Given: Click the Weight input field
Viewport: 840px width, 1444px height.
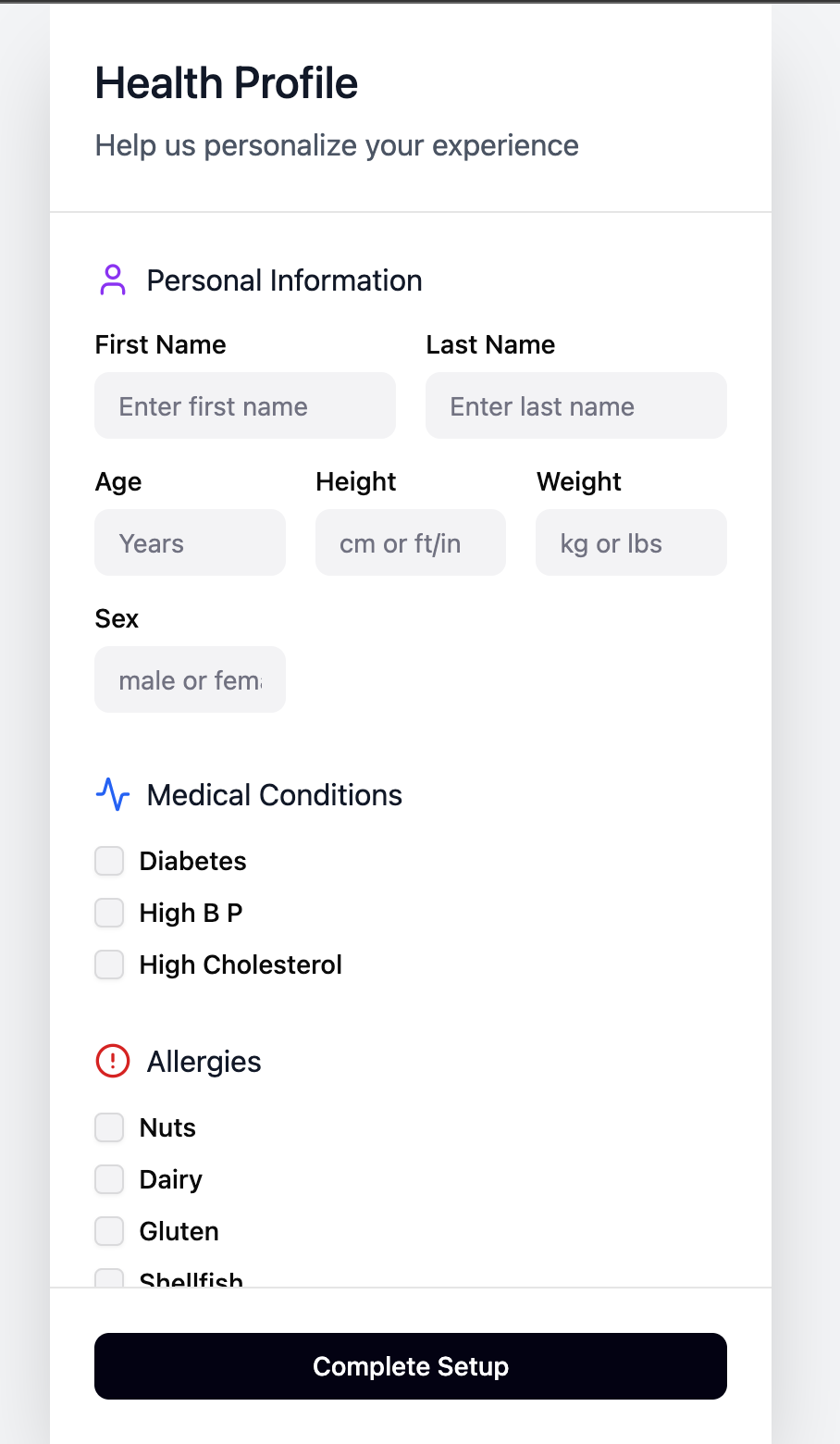Looking at the screenshot, I should [x=631, y=542].
